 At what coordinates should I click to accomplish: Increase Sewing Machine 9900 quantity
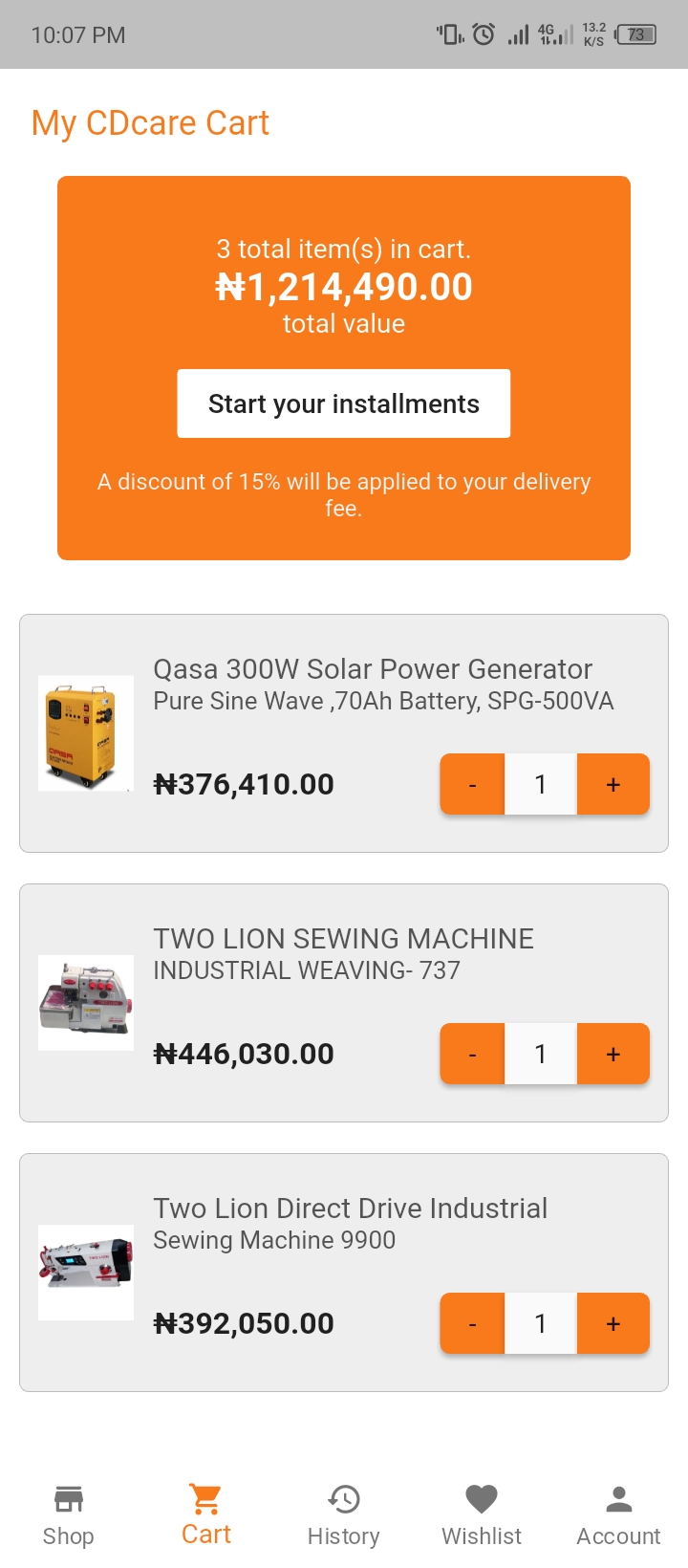[613, 1323]
